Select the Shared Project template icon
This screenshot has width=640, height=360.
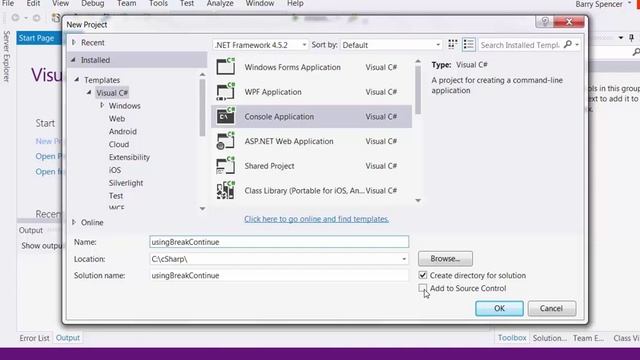(x=226, y=166)
